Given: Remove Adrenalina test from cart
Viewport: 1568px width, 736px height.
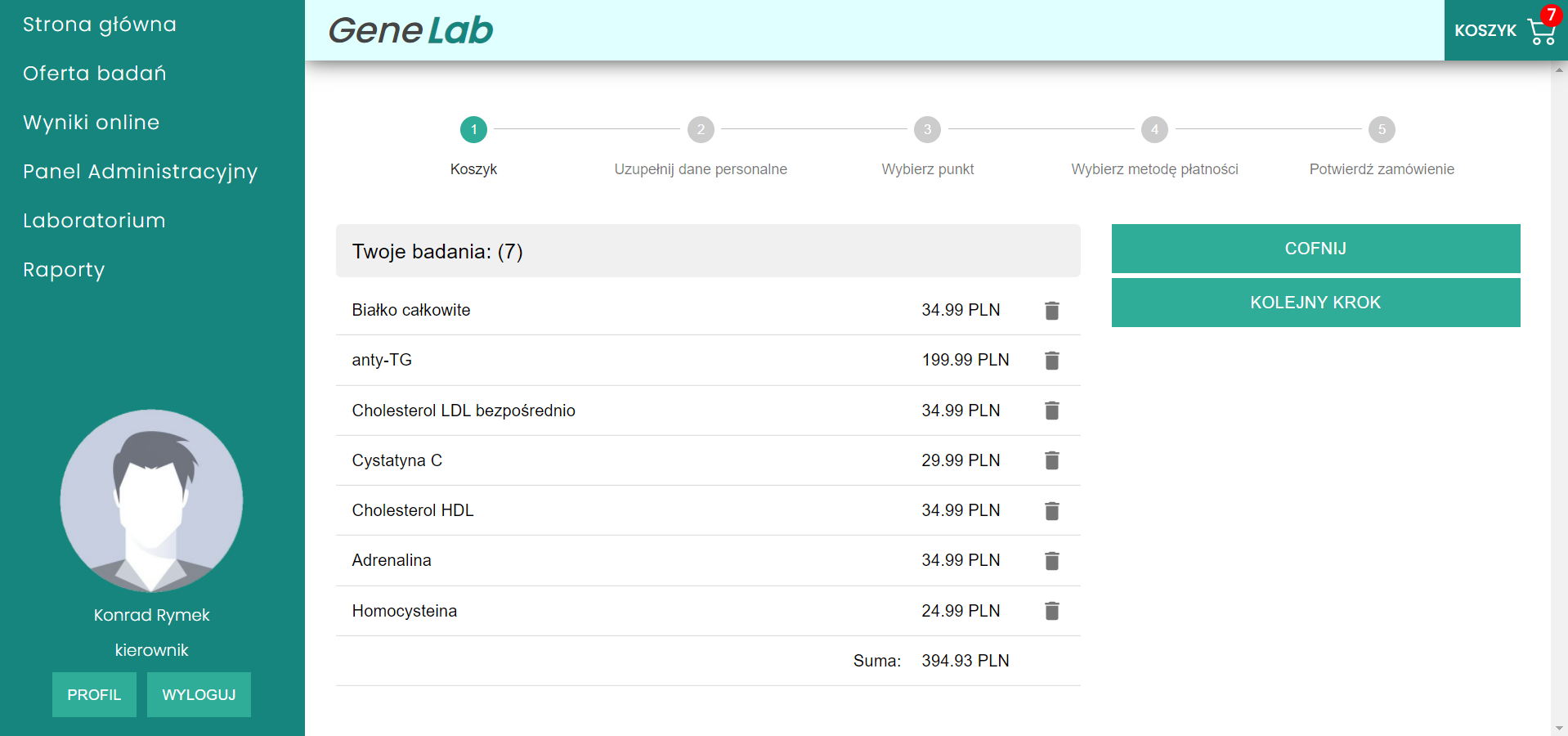Looking at the screenshot, I should coord(1051,561).
